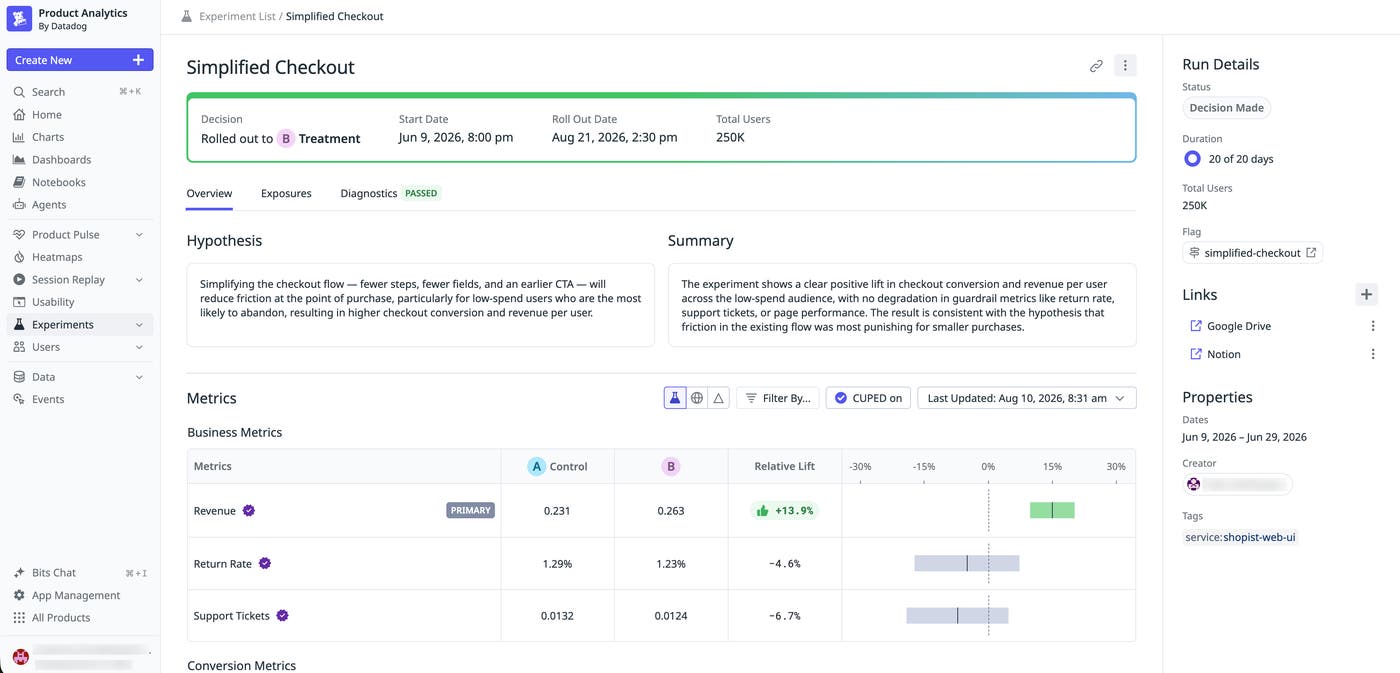The image size is (1400, 673).
Task: Click the service:shopist-web-ui tag
Action: [x=1240, y=537]
